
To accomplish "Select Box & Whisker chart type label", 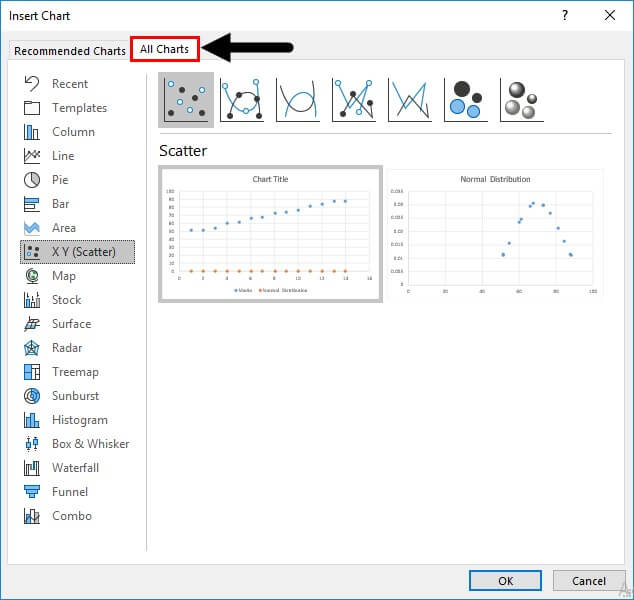I will coord(91,444).
